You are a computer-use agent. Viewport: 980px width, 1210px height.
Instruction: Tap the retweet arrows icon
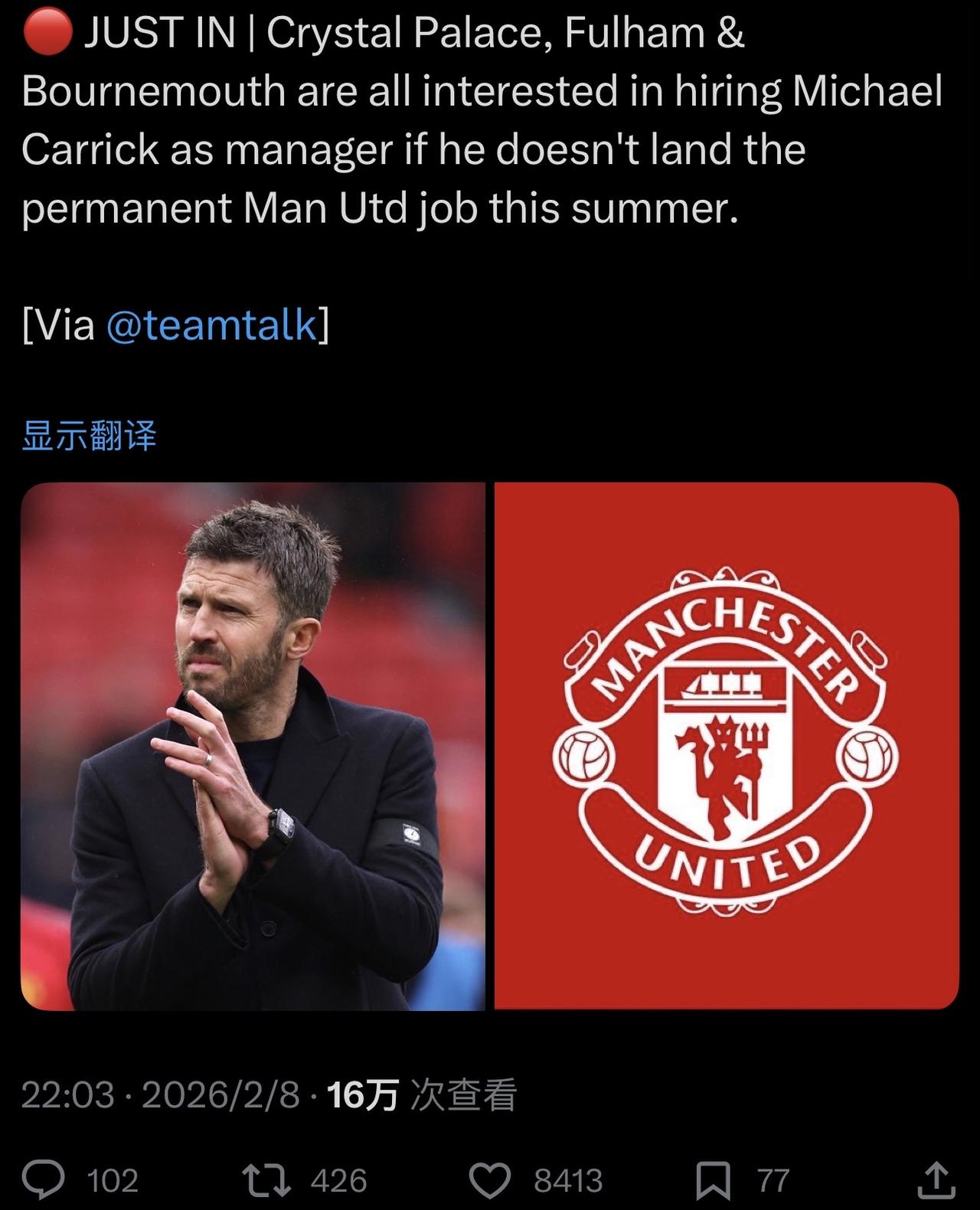point(266,1180)
